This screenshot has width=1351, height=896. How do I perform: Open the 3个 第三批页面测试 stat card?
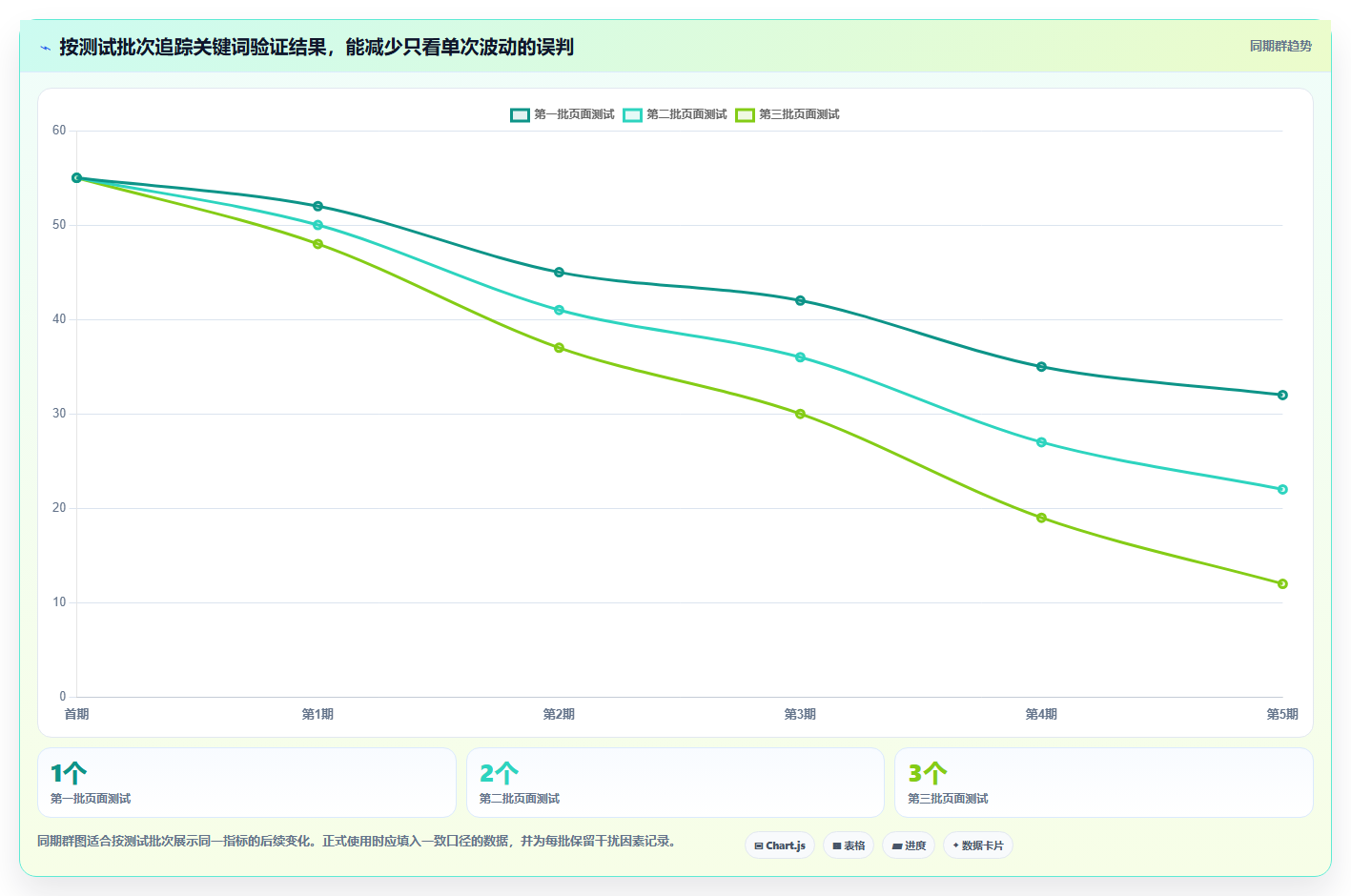[x=1103, y=783]
